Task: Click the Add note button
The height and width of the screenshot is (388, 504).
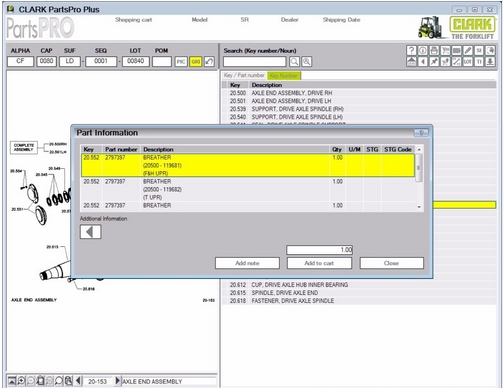Action: click(247, 263)
